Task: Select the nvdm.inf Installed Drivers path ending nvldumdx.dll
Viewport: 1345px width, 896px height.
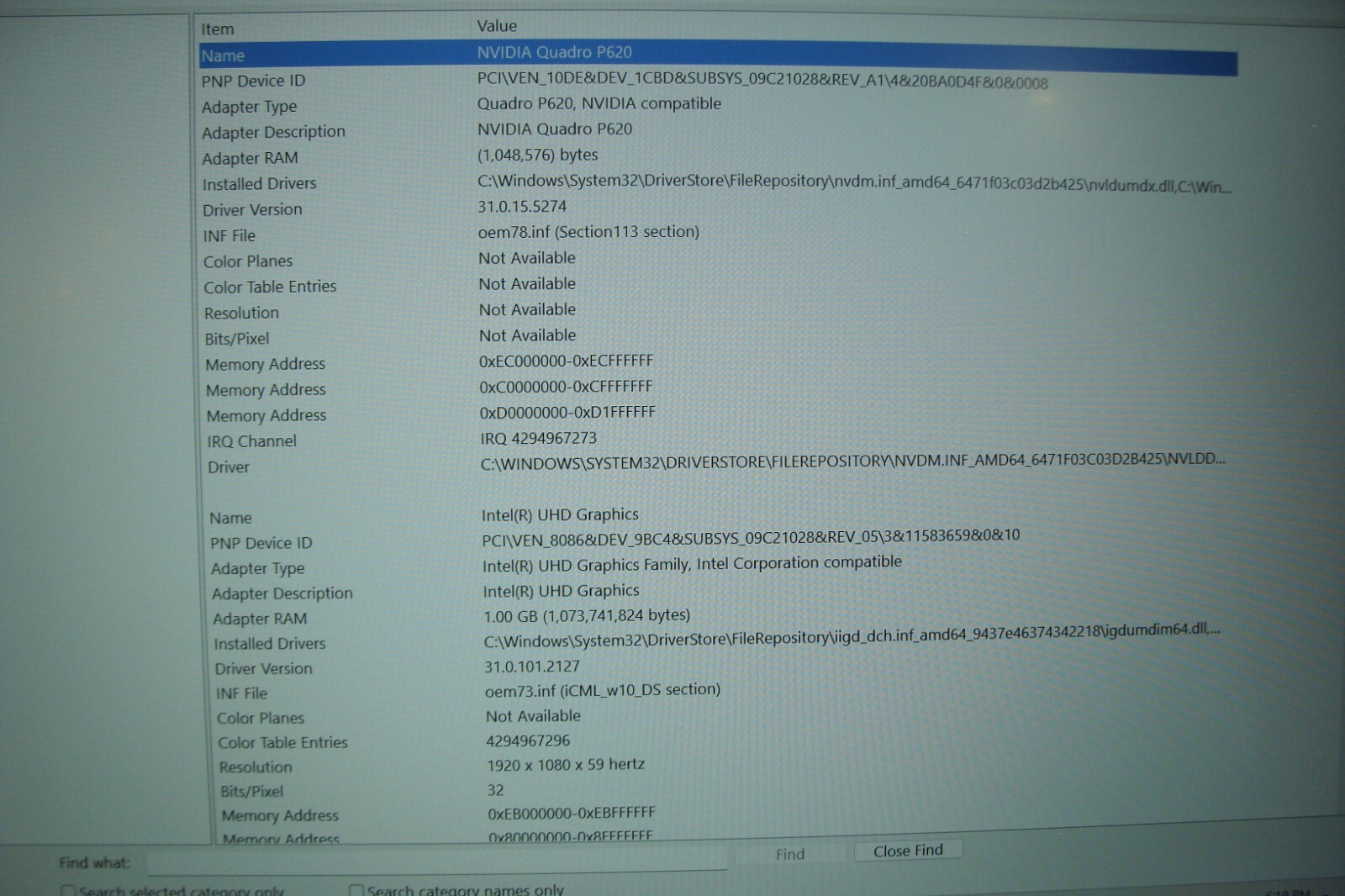Action: click(x=854, y=183)
